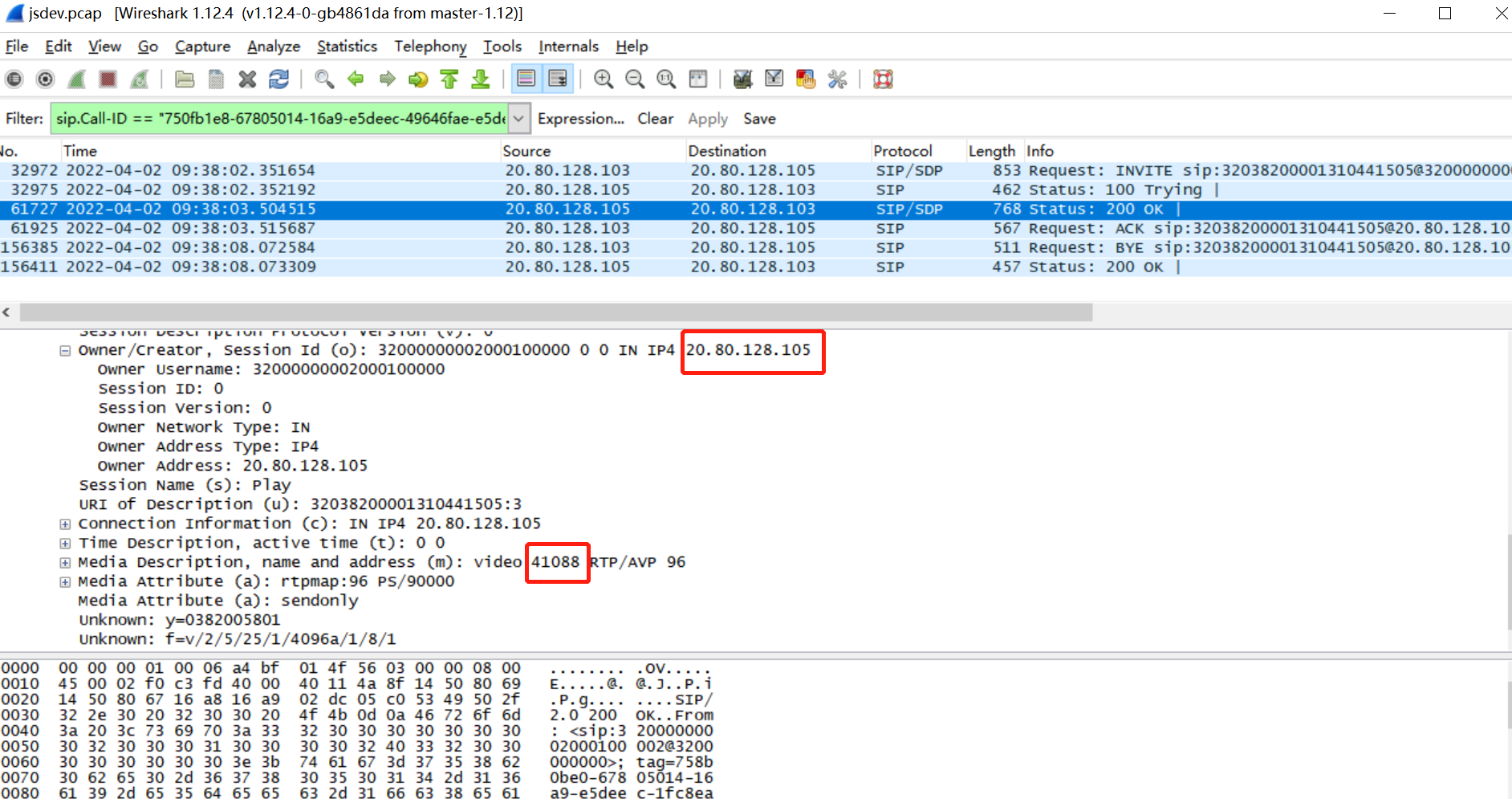The width and height of the screenshot is (1512, 799).
Task: Open the find packet magnifier tool
Action: coord(324,79)
